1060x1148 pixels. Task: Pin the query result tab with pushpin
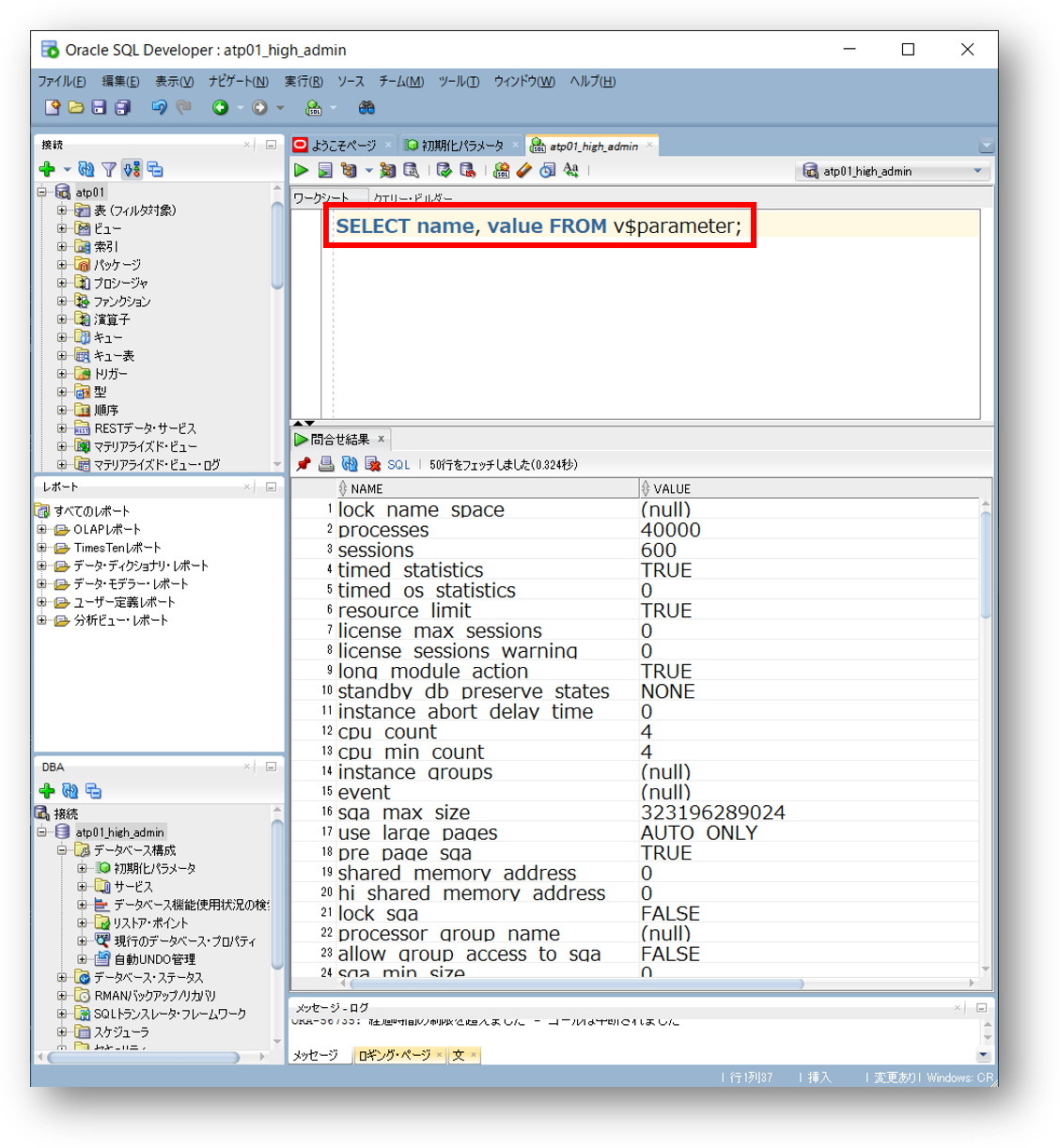tap(304, 464)
